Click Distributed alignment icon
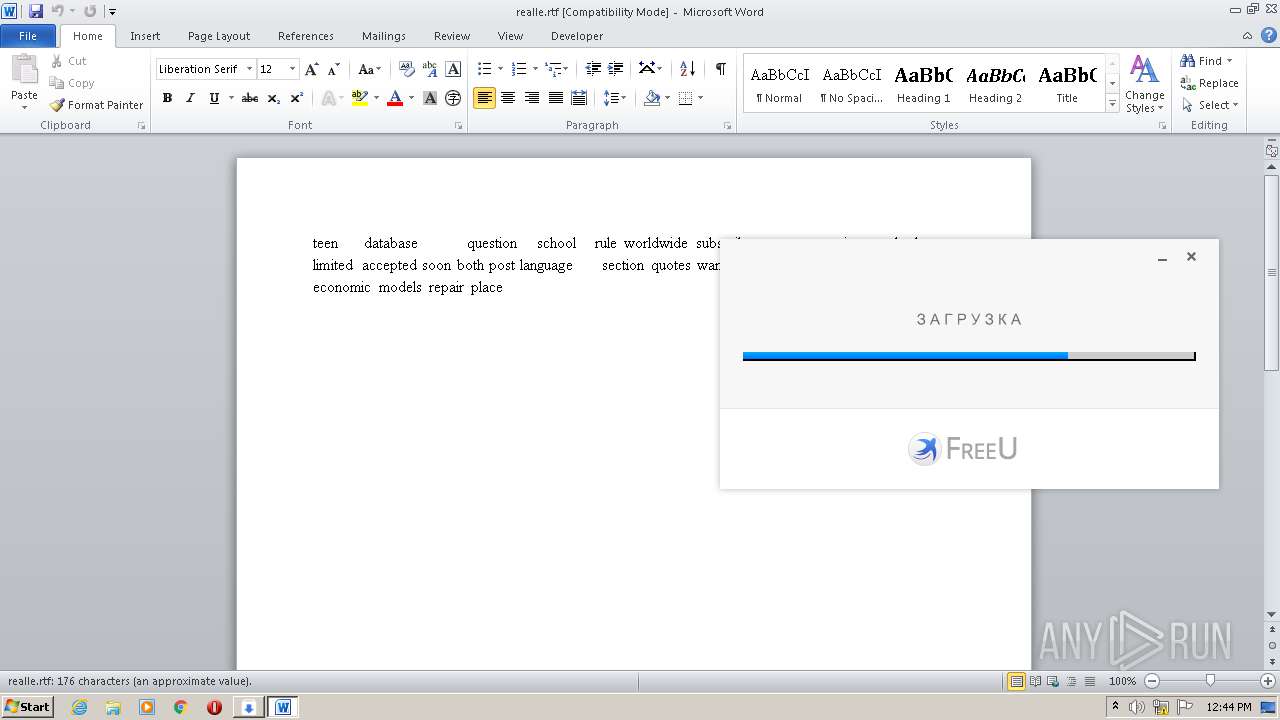 pos(578,98)
